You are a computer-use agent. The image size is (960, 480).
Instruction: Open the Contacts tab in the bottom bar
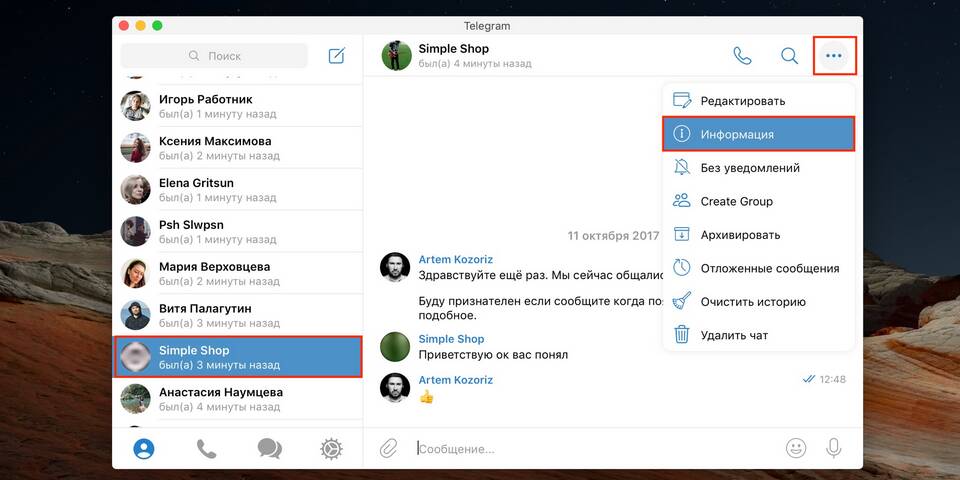click(144, 449)
